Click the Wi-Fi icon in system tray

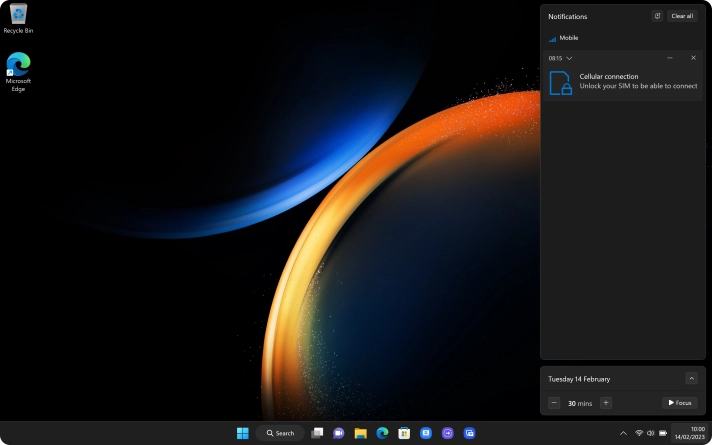tap(639, 433)
